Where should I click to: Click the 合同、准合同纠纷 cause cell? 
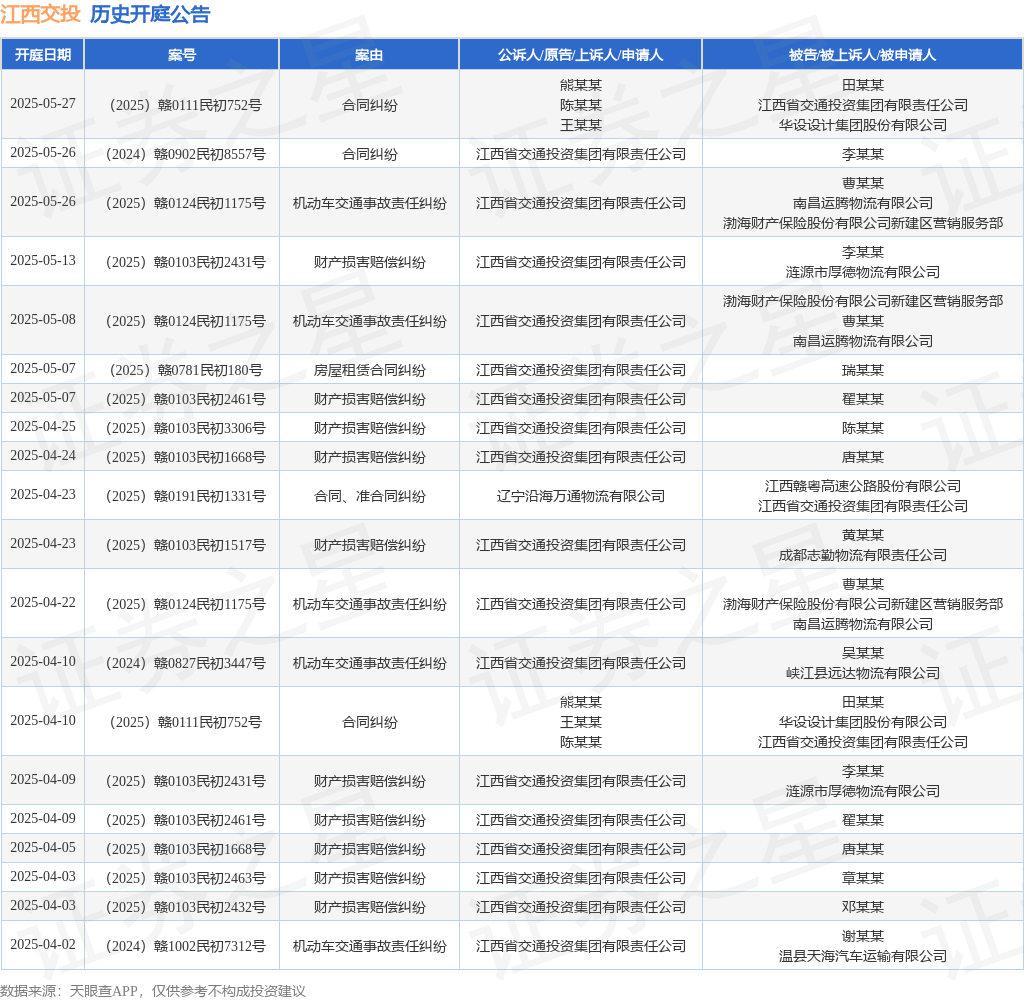coord(370,496)
